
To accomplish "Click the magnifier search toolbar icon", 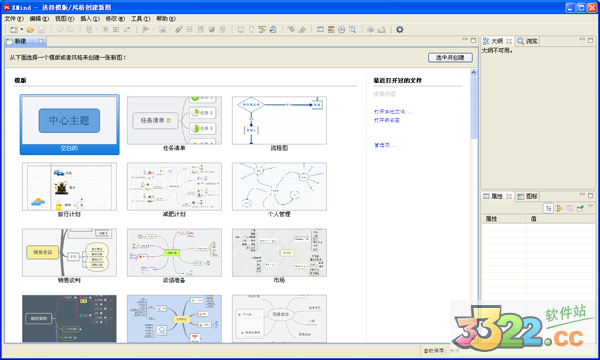I will coord(352,29).
